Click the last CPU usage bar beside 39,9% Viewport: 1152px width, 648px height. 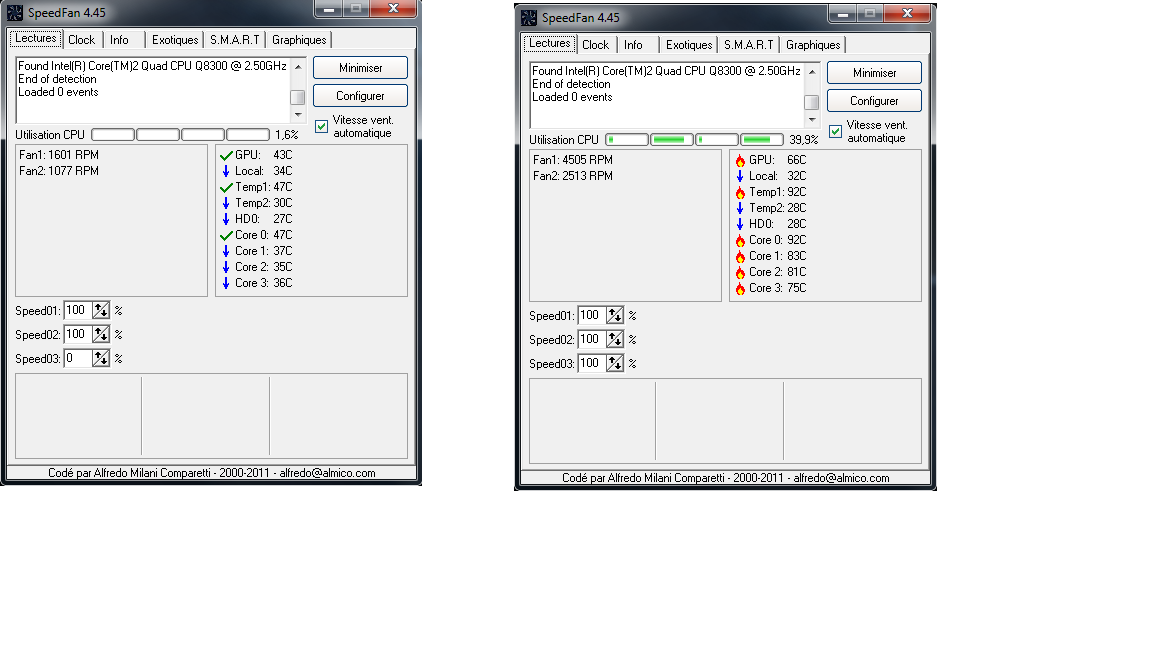762,140
